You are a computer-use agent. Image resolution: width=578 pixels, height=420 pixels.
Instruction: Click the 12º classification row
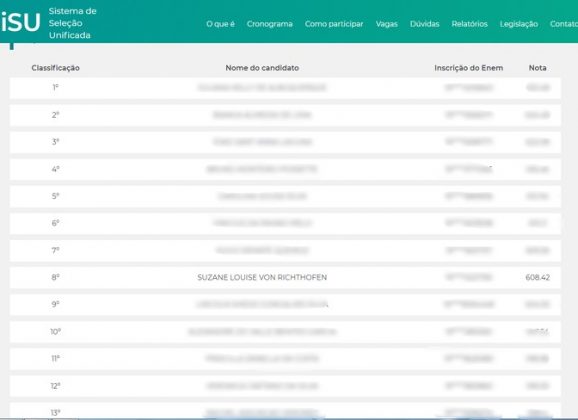[x=285, y=386]
